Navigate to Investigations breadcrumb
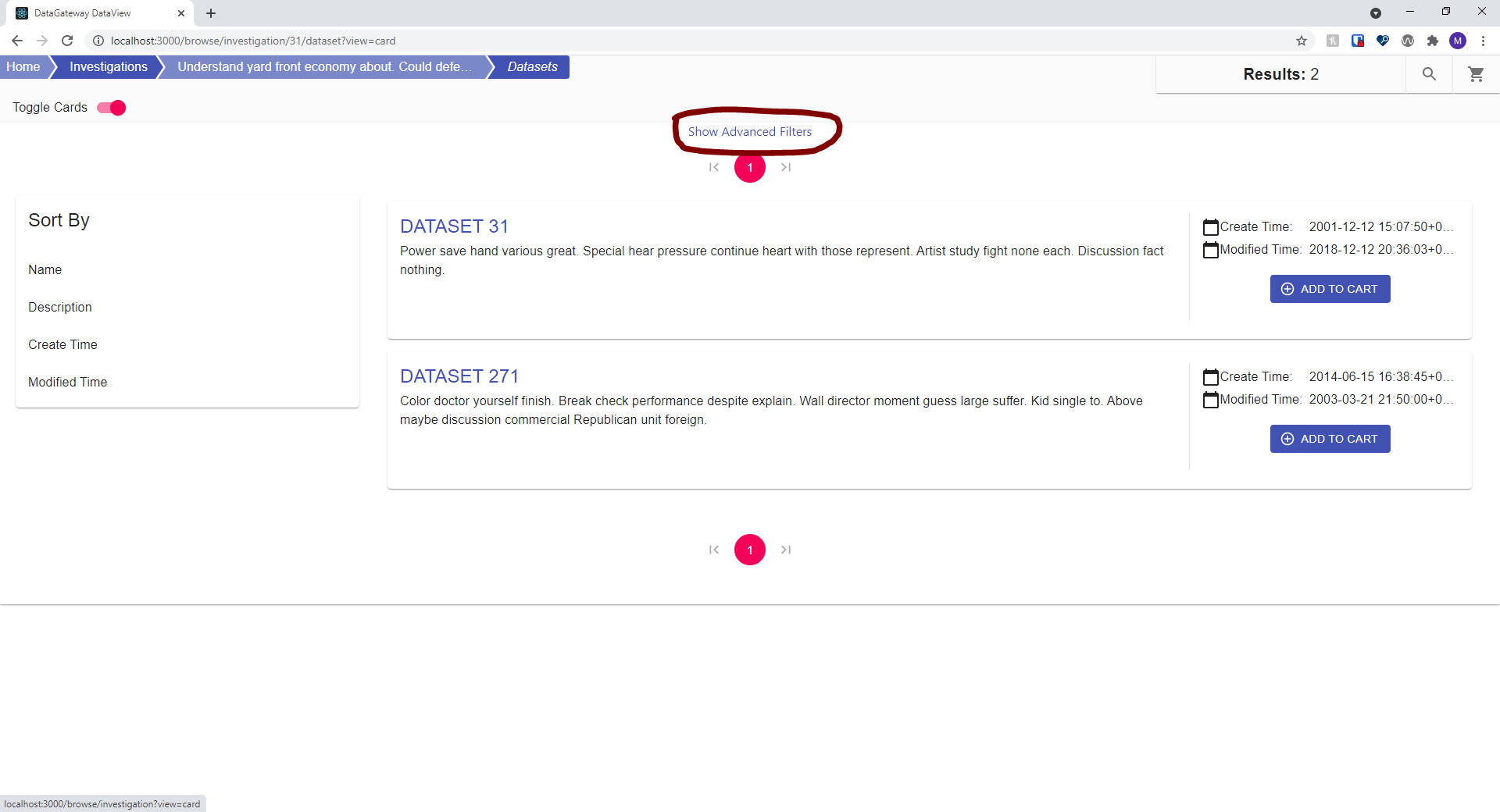 108,67
